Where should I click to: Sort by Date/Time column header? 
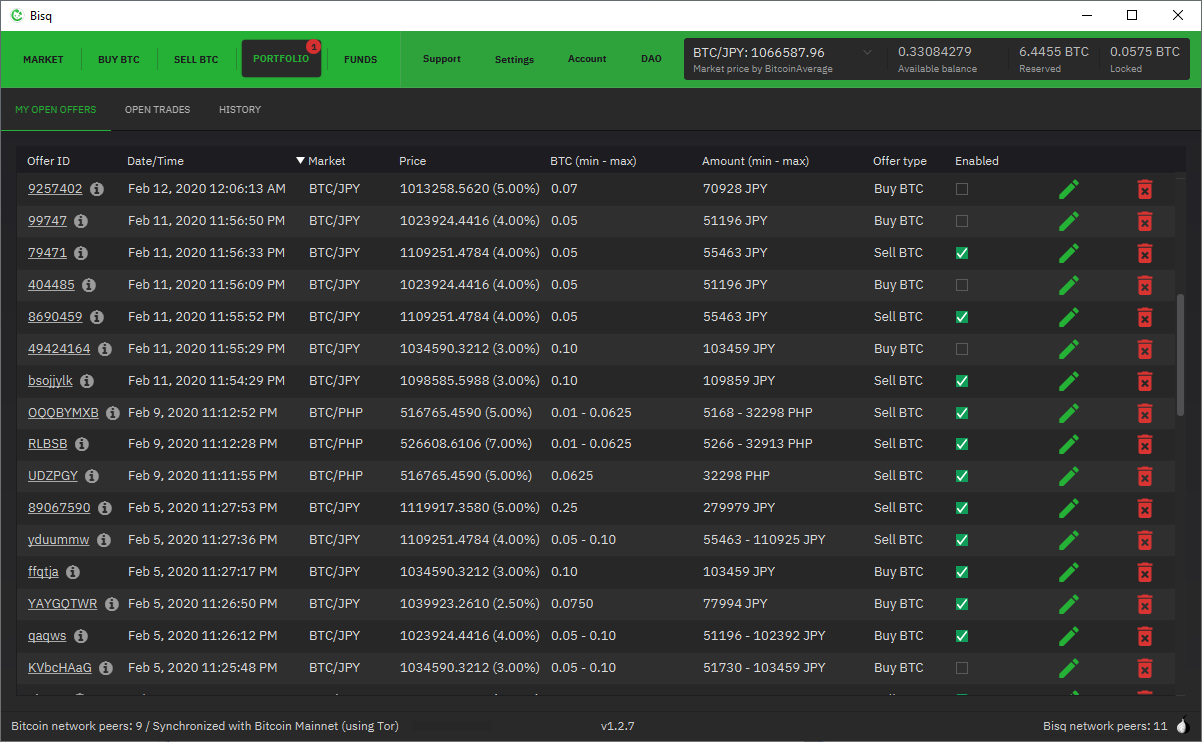pyautogui.click(x=155, y=161)
